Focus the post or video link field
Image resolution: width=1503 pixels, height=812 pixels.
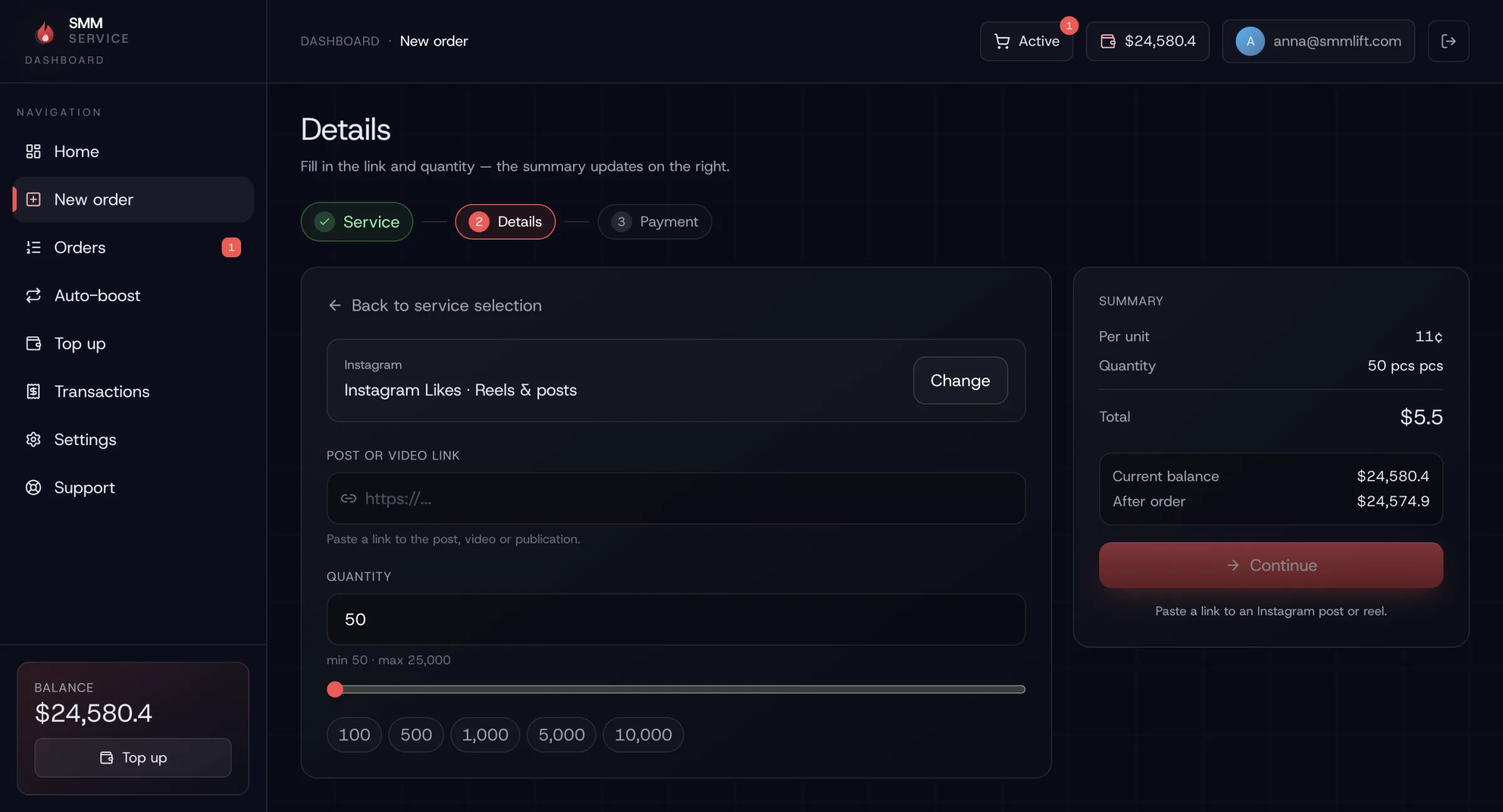pyautogui.click(x=676, y=498)
